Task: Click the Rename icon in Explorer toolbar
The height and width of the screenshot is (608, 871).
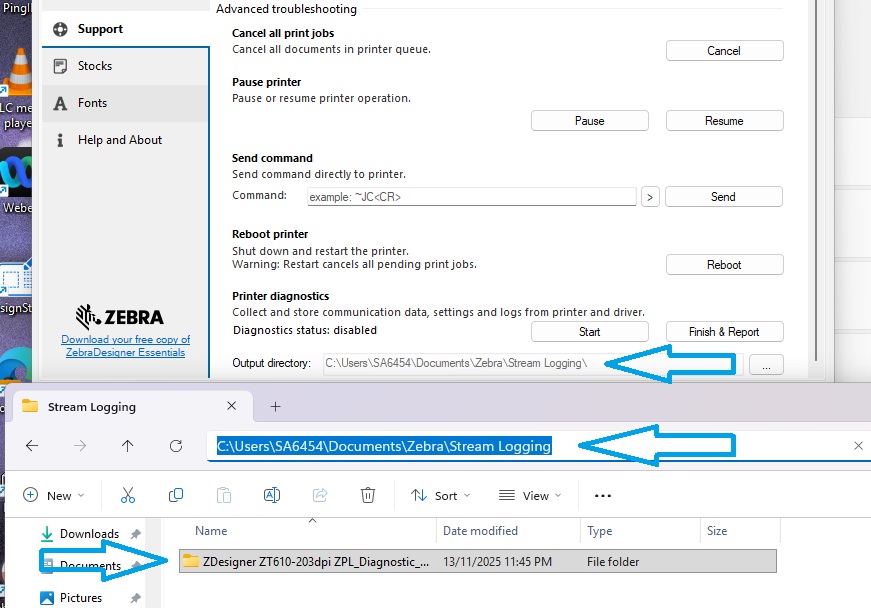Action: point(271,495)
